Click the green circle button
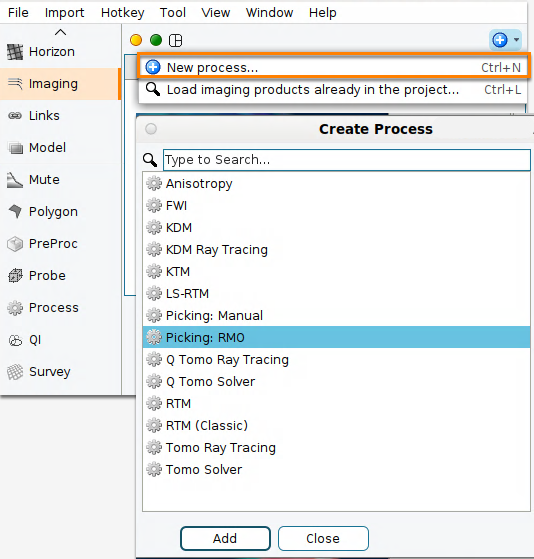Screen dimensions: 534x559 pyautogui.click(x=156, y=40)
